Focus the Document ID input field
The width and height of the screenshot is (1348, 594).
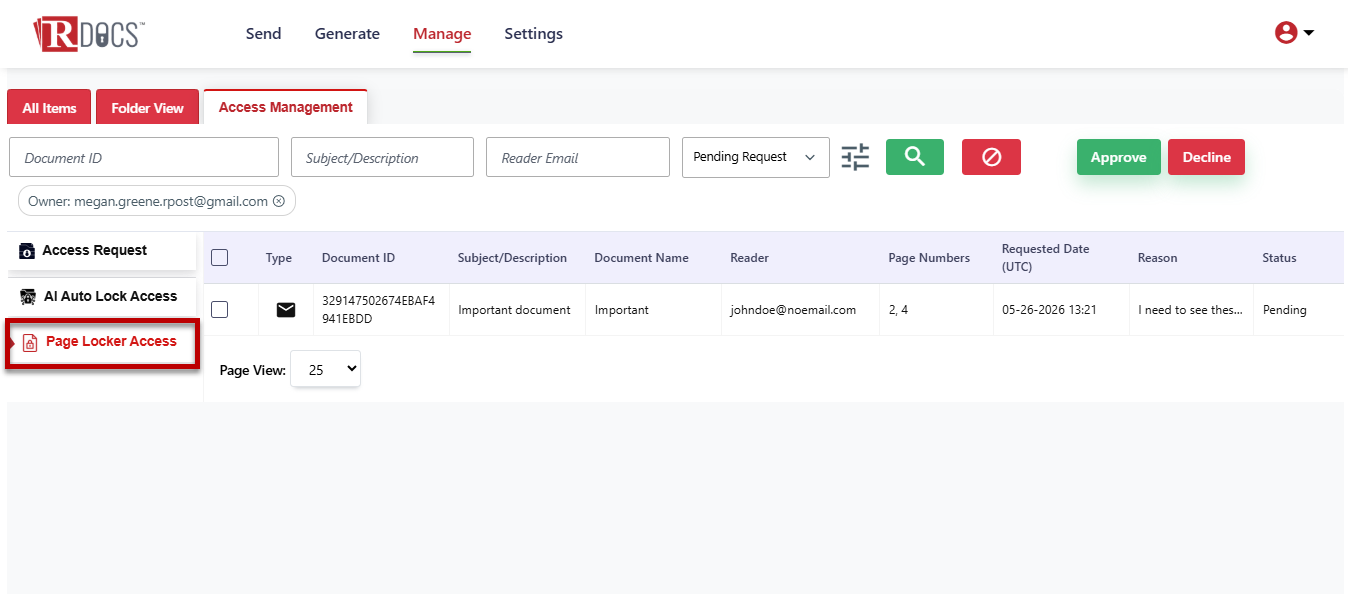[x=144, y=157]
